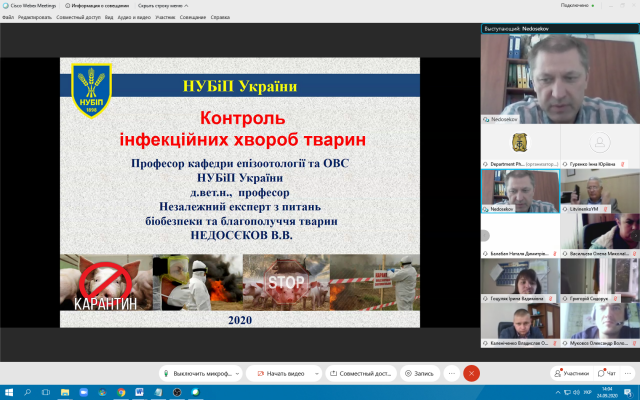The height and width of the screenshot is (400, 640).
Task: Open Windows Start menu
Action: [9, 392]
